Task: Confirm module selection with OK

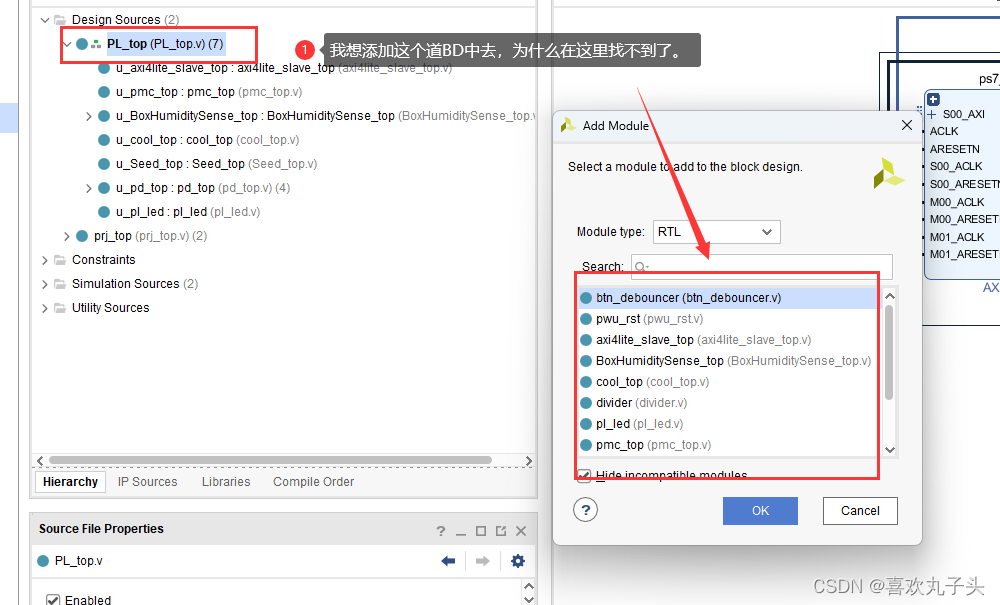Action: (x=760, y=510)
